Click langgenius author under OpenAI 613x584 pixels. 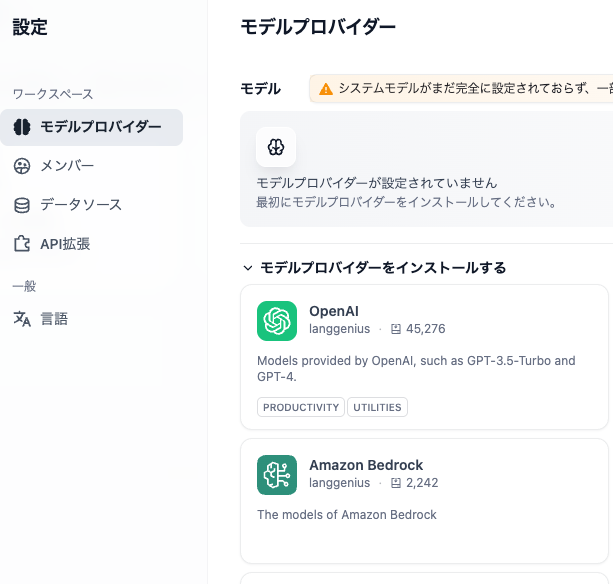point(339,329)
